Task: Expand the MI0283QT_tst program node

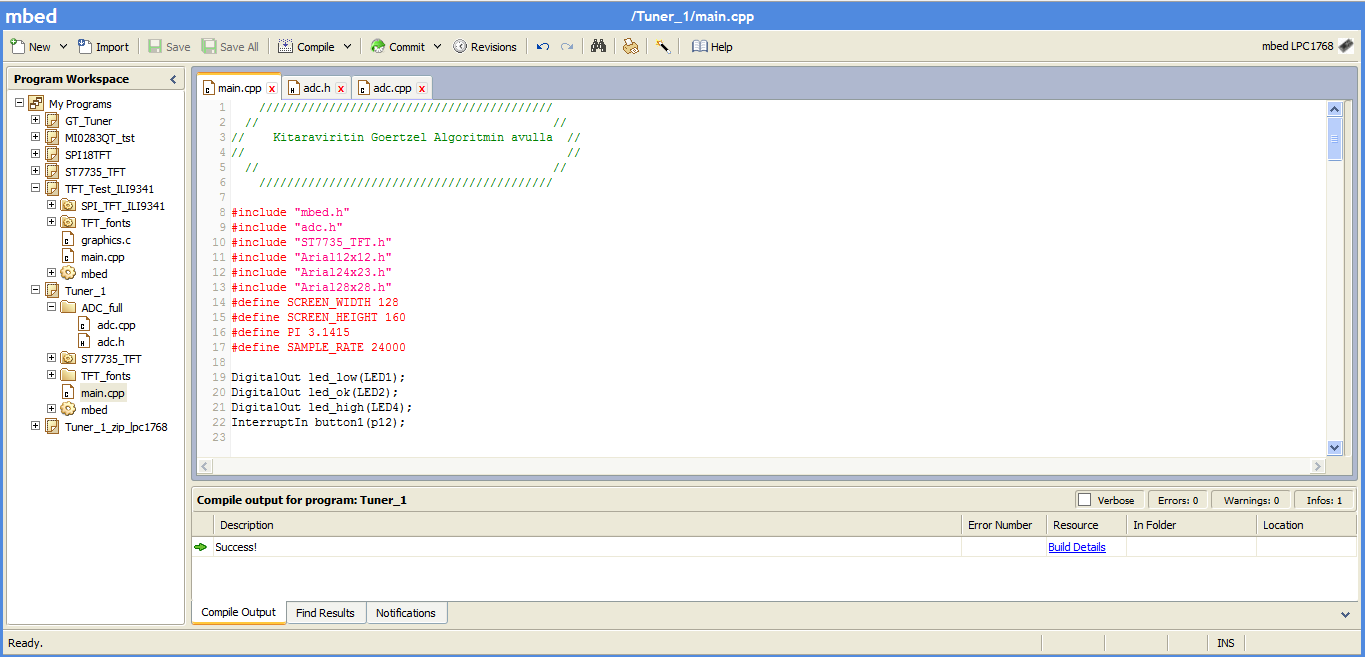Action: tap(36, 137)
